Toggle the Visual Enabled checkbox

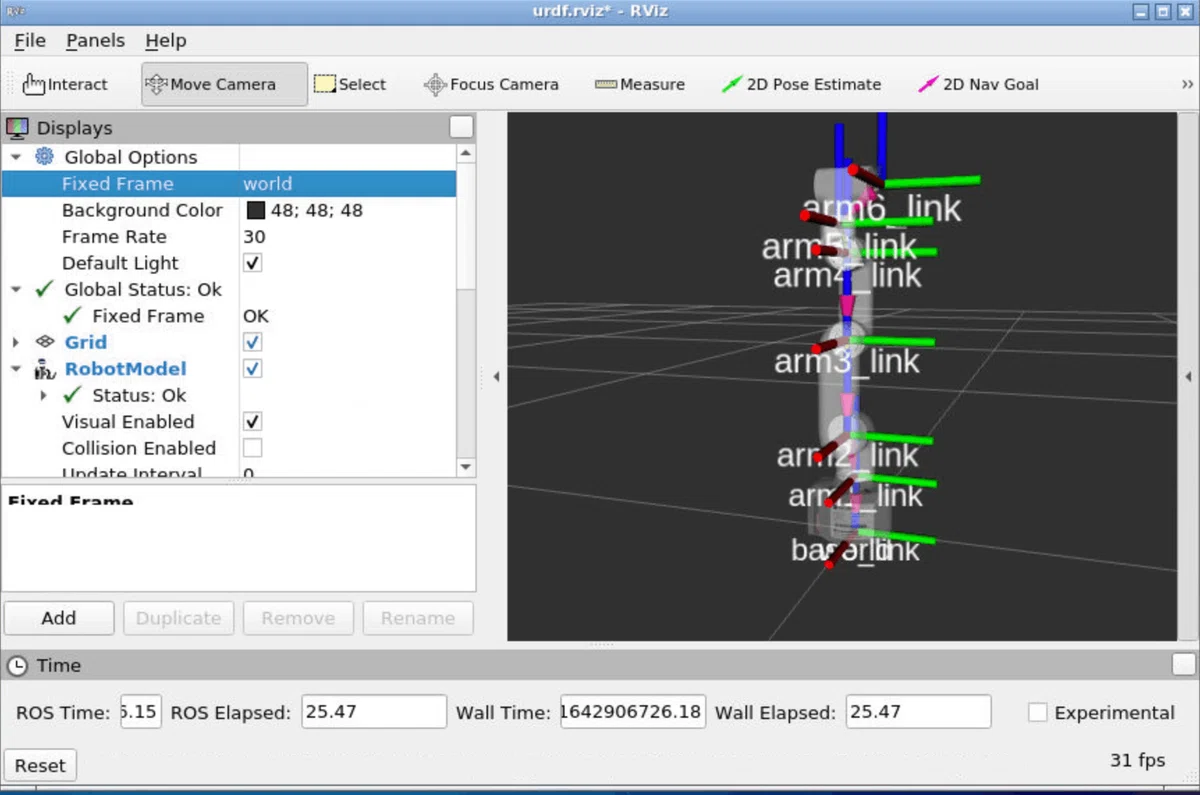[253, 422]
